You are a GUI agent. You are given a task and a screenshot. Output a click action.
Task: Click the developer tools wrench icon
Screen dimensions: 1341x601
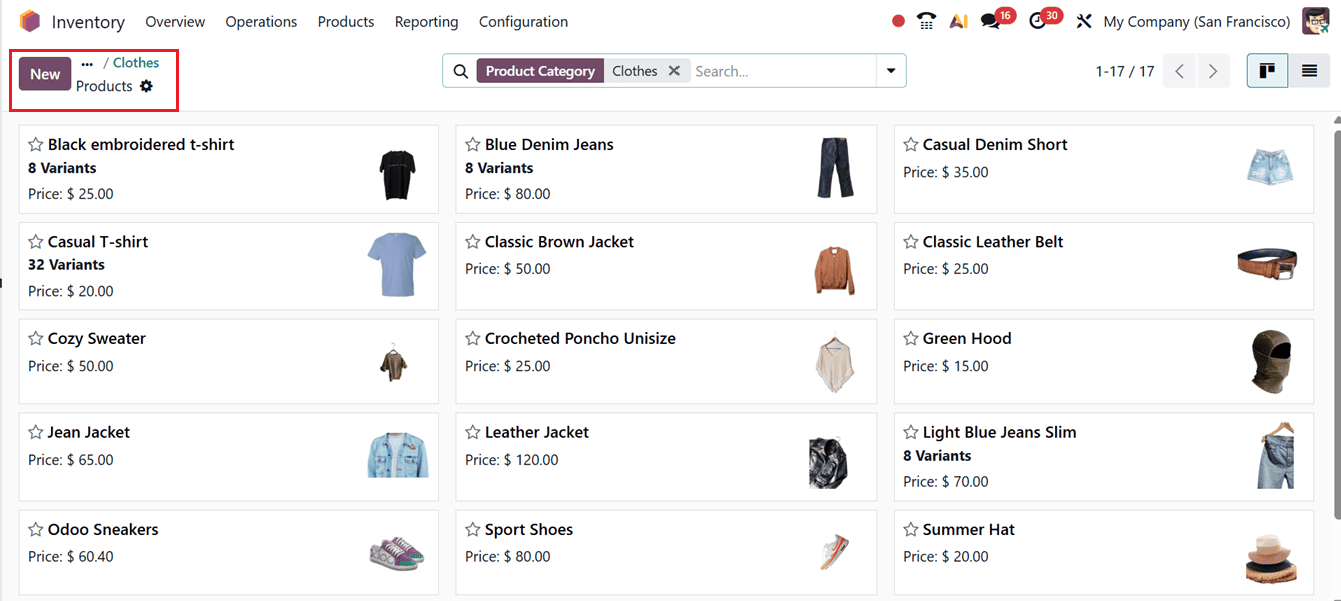(1084, 19)
